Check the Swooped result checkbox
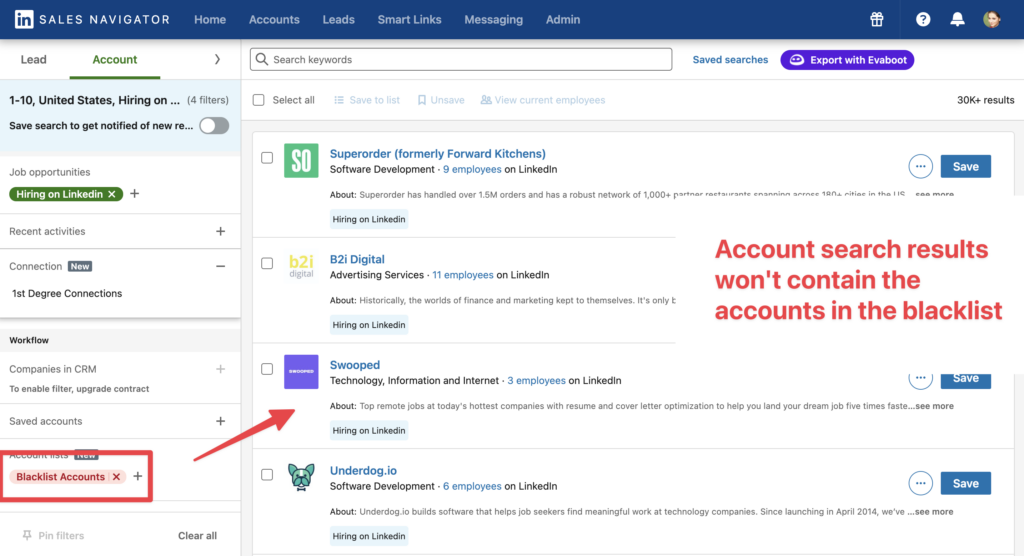 point(267,369)
